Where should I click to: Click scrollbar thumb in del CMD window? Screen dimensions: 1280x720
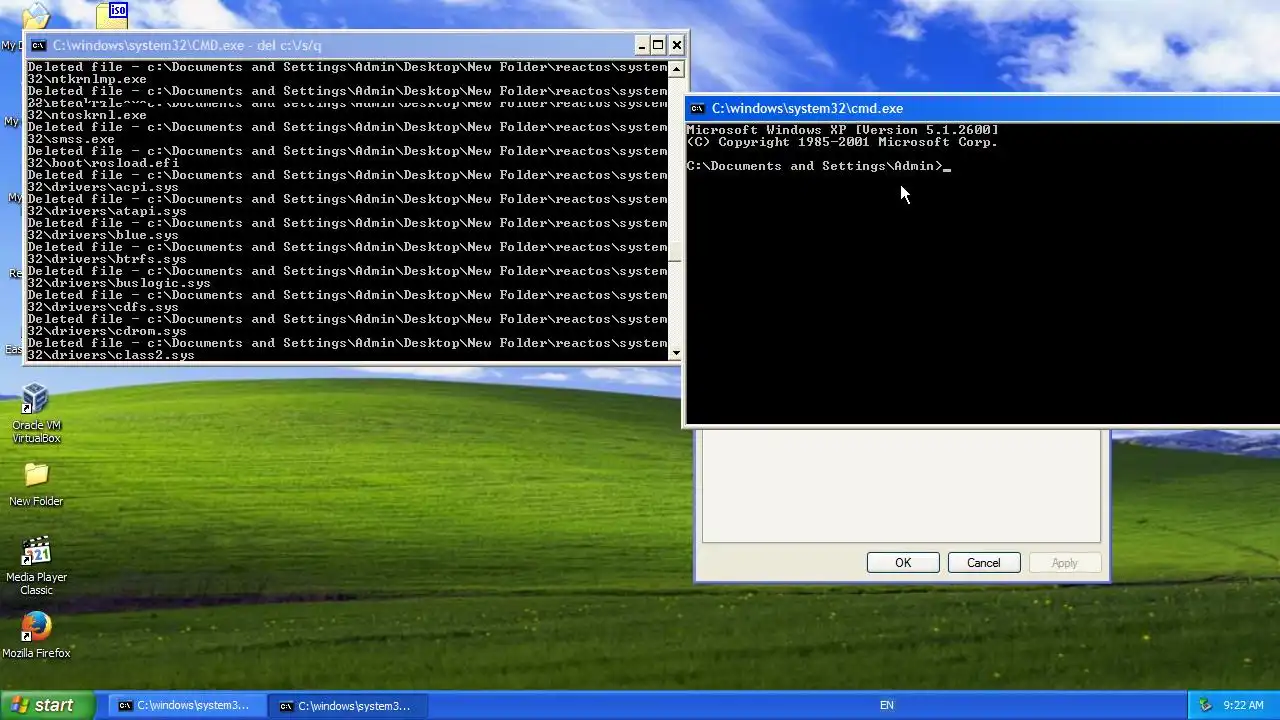pos(676,253)
